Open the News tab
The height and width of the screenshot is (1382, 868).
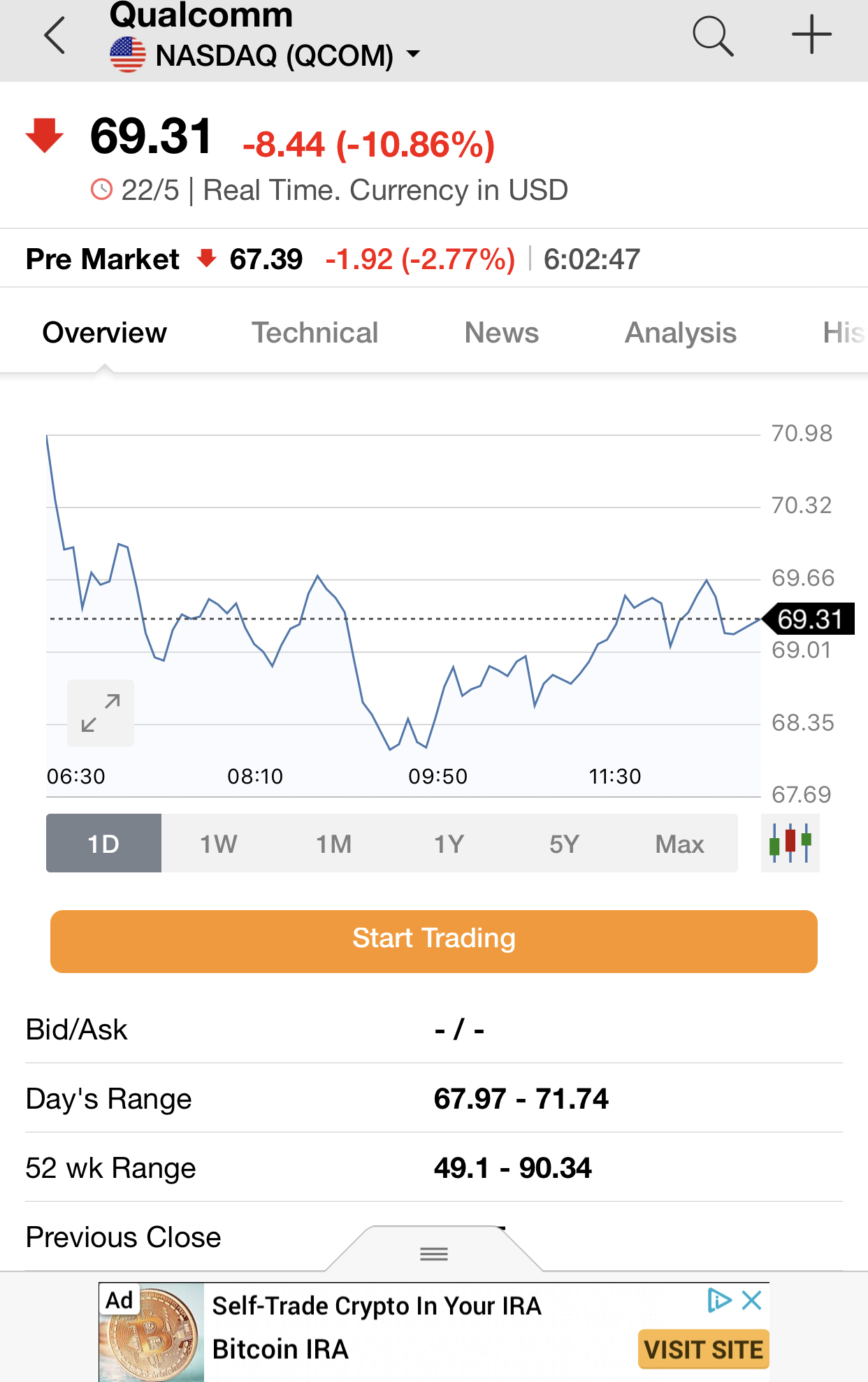tap(502, 333)
